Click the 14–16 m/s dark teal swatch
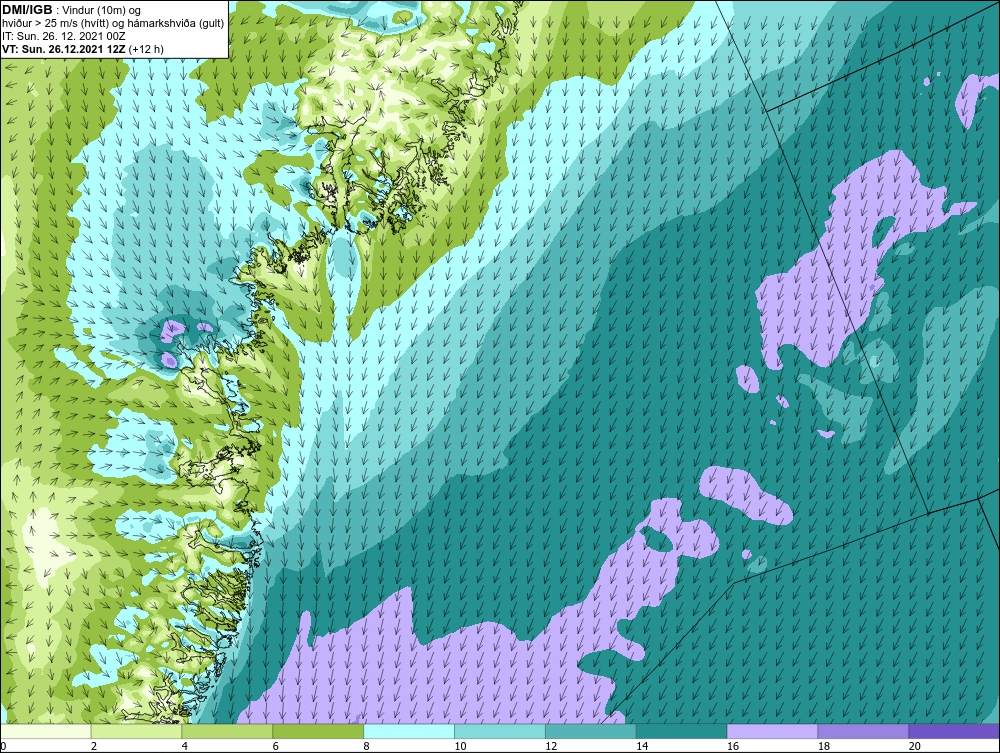1000x753 pixels. point(681,731)
